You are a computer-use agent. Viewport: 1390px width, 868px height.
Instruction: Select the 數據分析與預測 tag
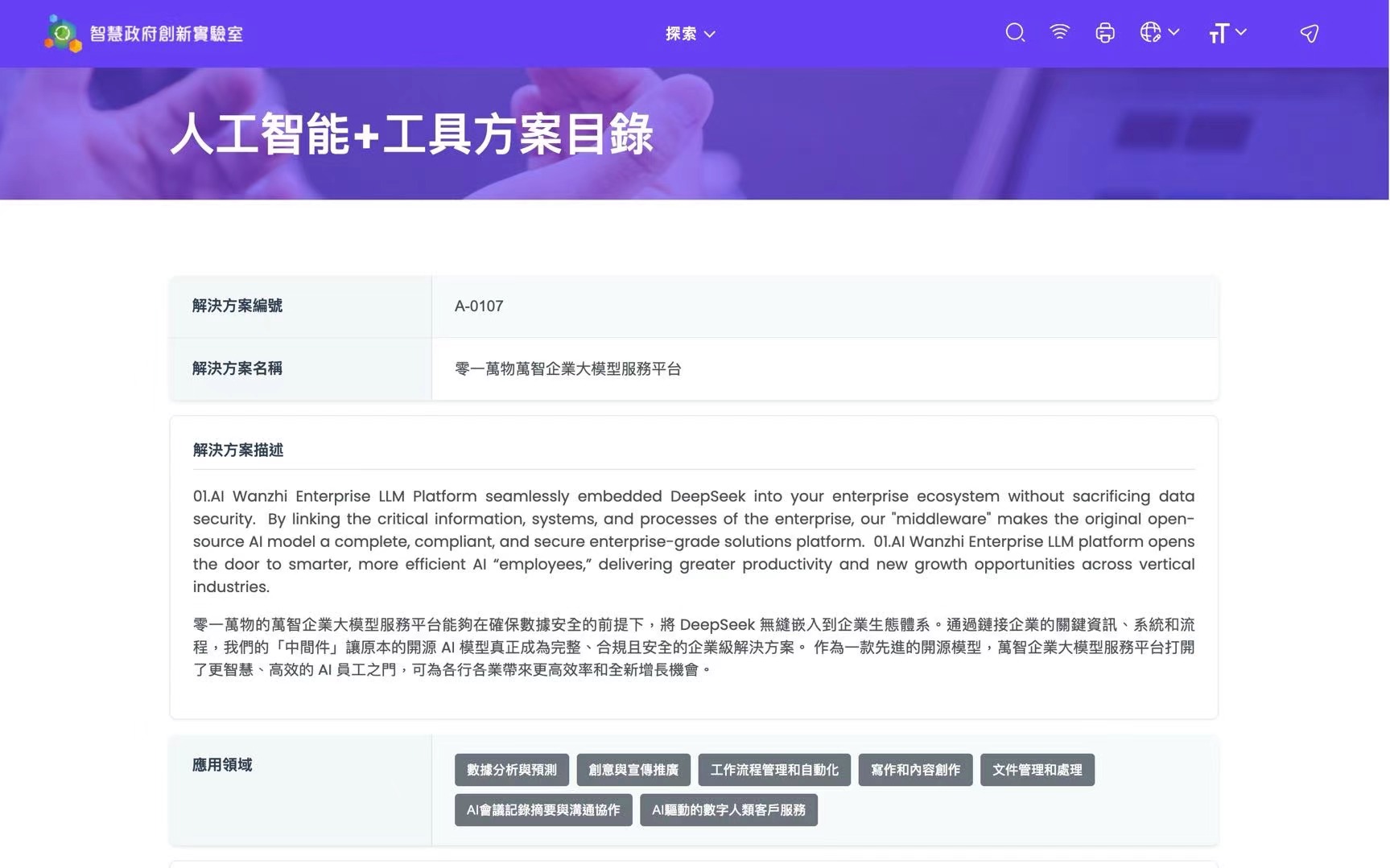(x=512, y=770)
